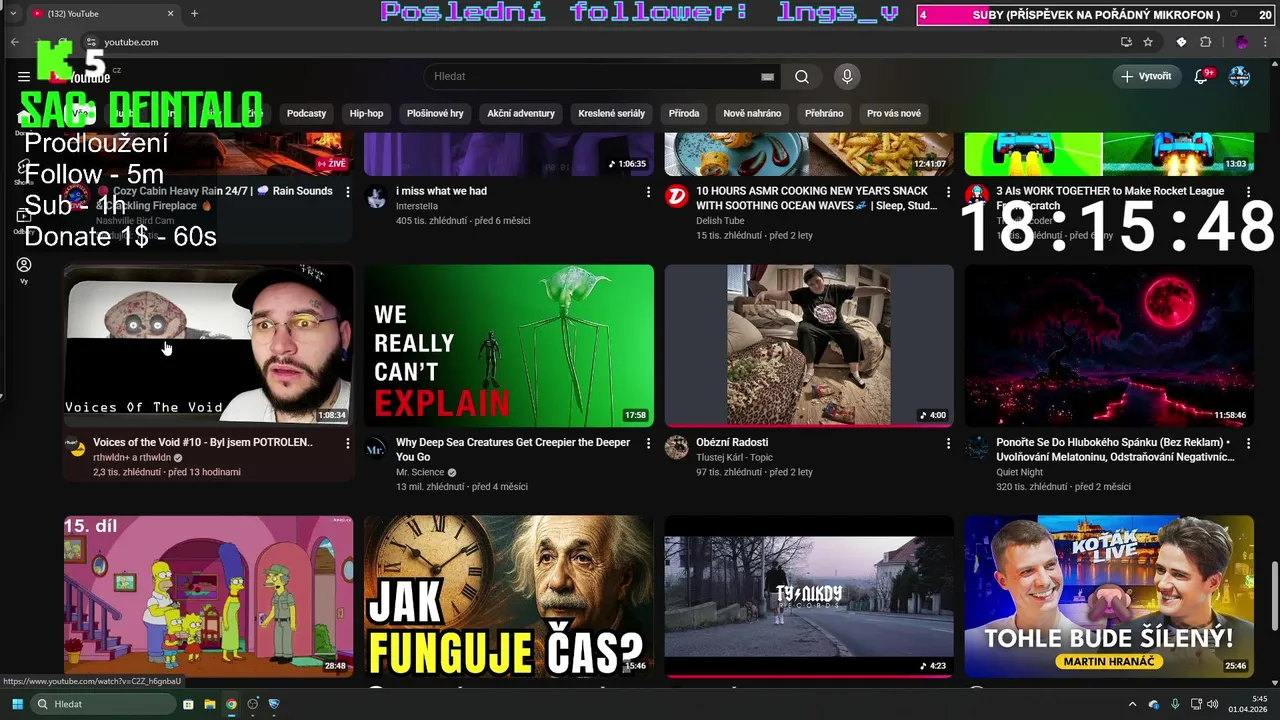The image size is (1280, 720).
Task: Open Mr. Science channel avatar
Action: pyautogui.click(x=376, y=448)
